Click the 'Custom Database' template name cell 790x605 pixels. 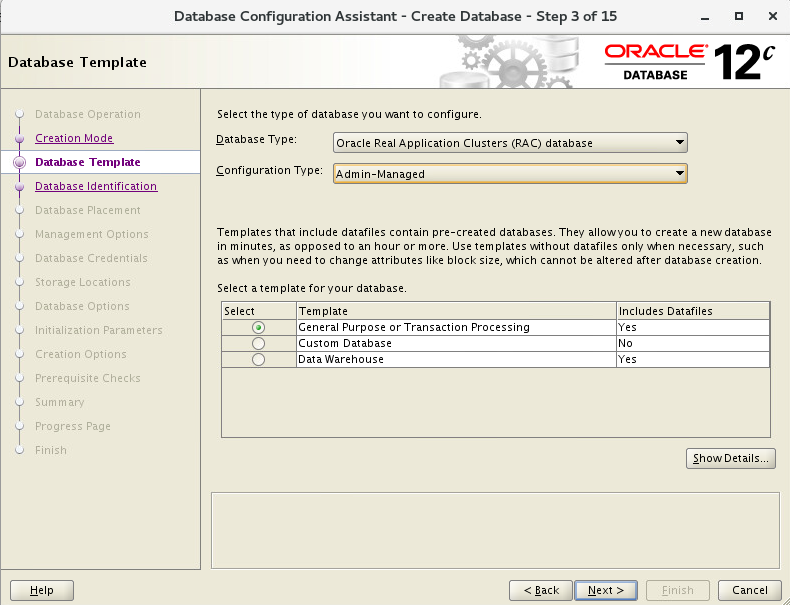456,344
